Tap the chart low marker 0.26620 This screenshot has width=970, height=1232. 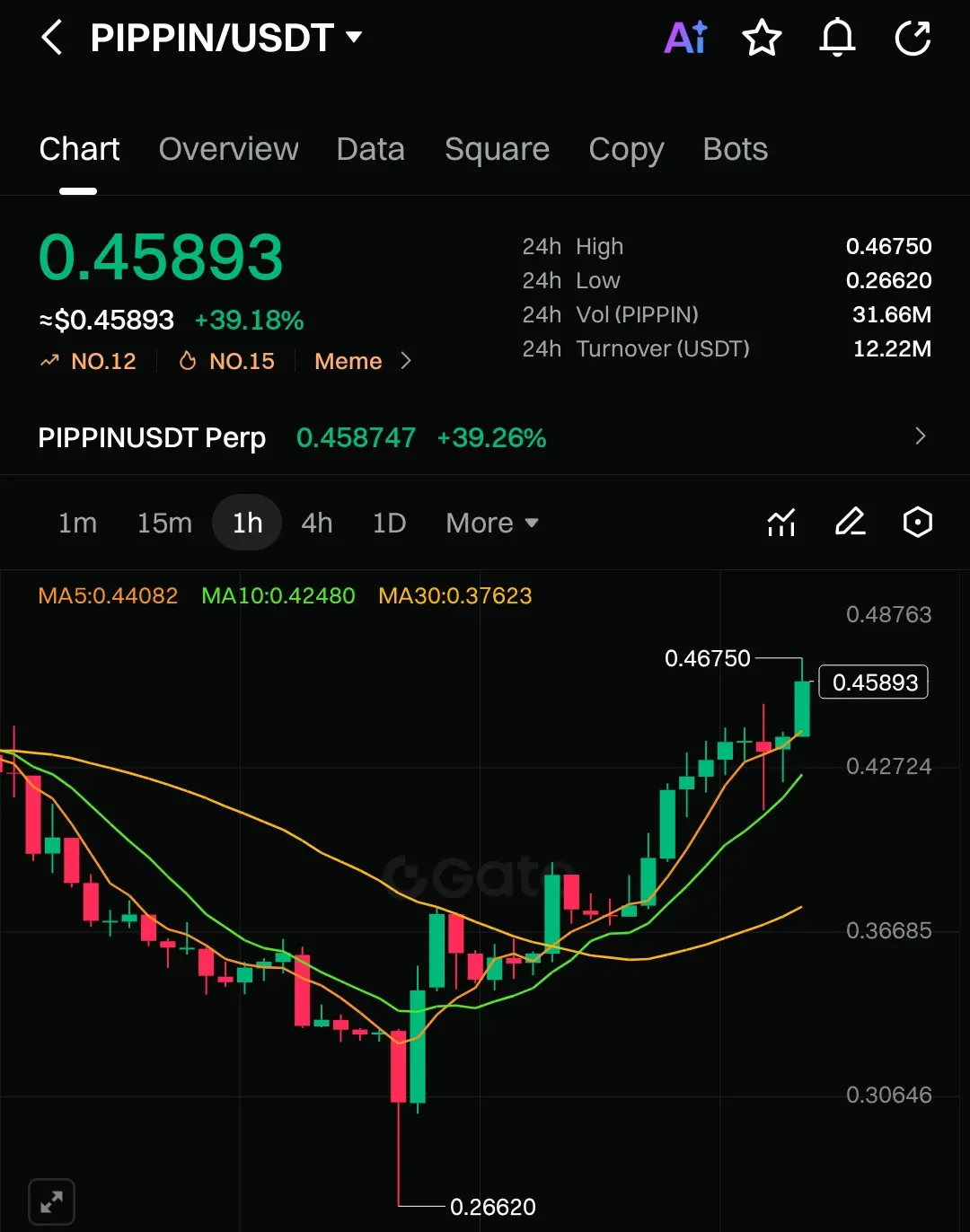click(492, 1207)
